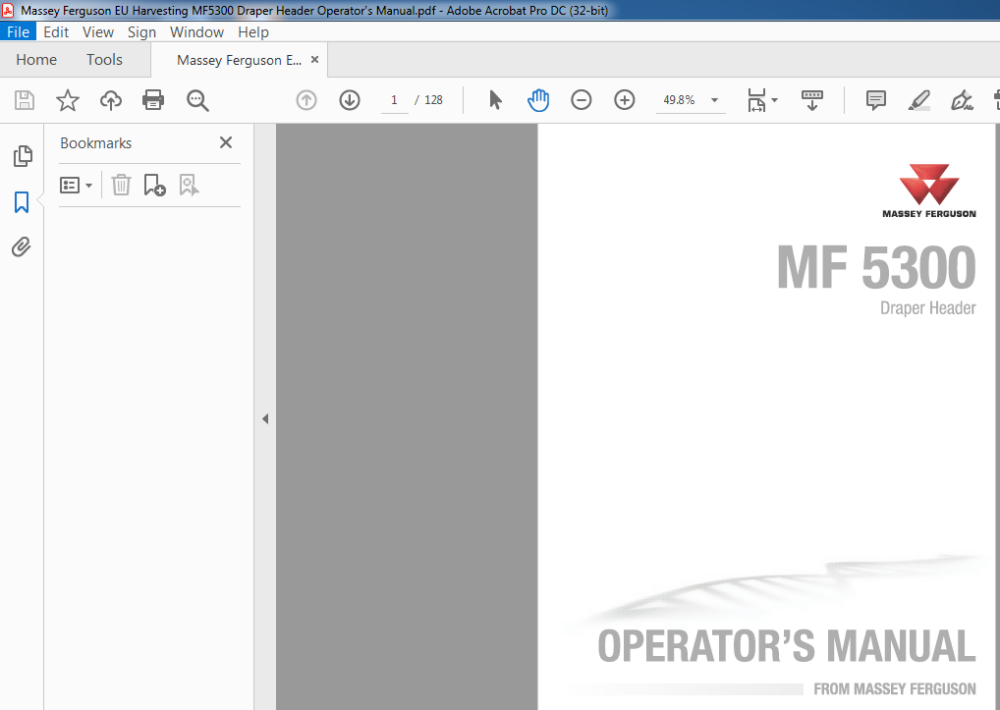The height and width of the screenshot is (710, 1000).
Task: Open the View menu
Action: click(x=98, y=32)
